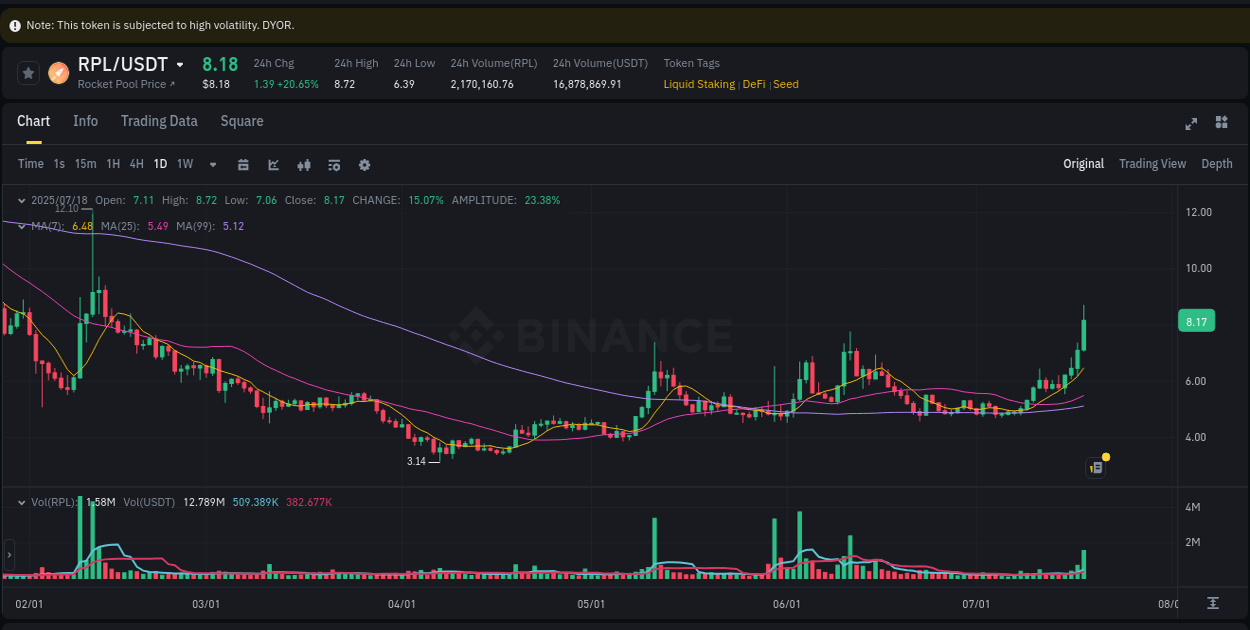Click the order book icon near chart bottom right
1250x630 pixels.
(1095, 467)
